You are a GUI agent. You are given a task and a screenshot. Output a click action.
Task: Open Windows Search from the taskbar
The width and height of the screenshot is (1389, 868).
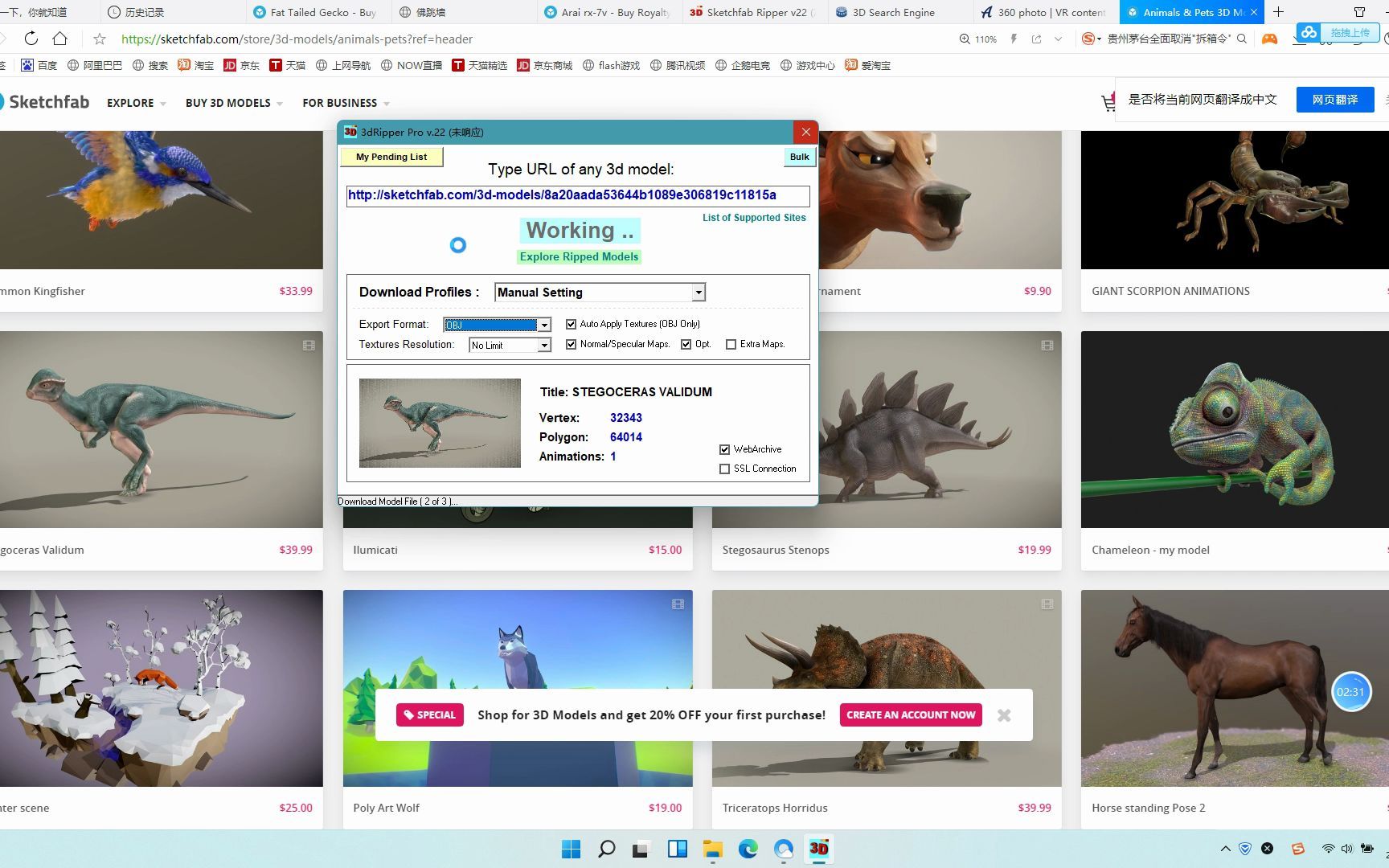(606, 849)
